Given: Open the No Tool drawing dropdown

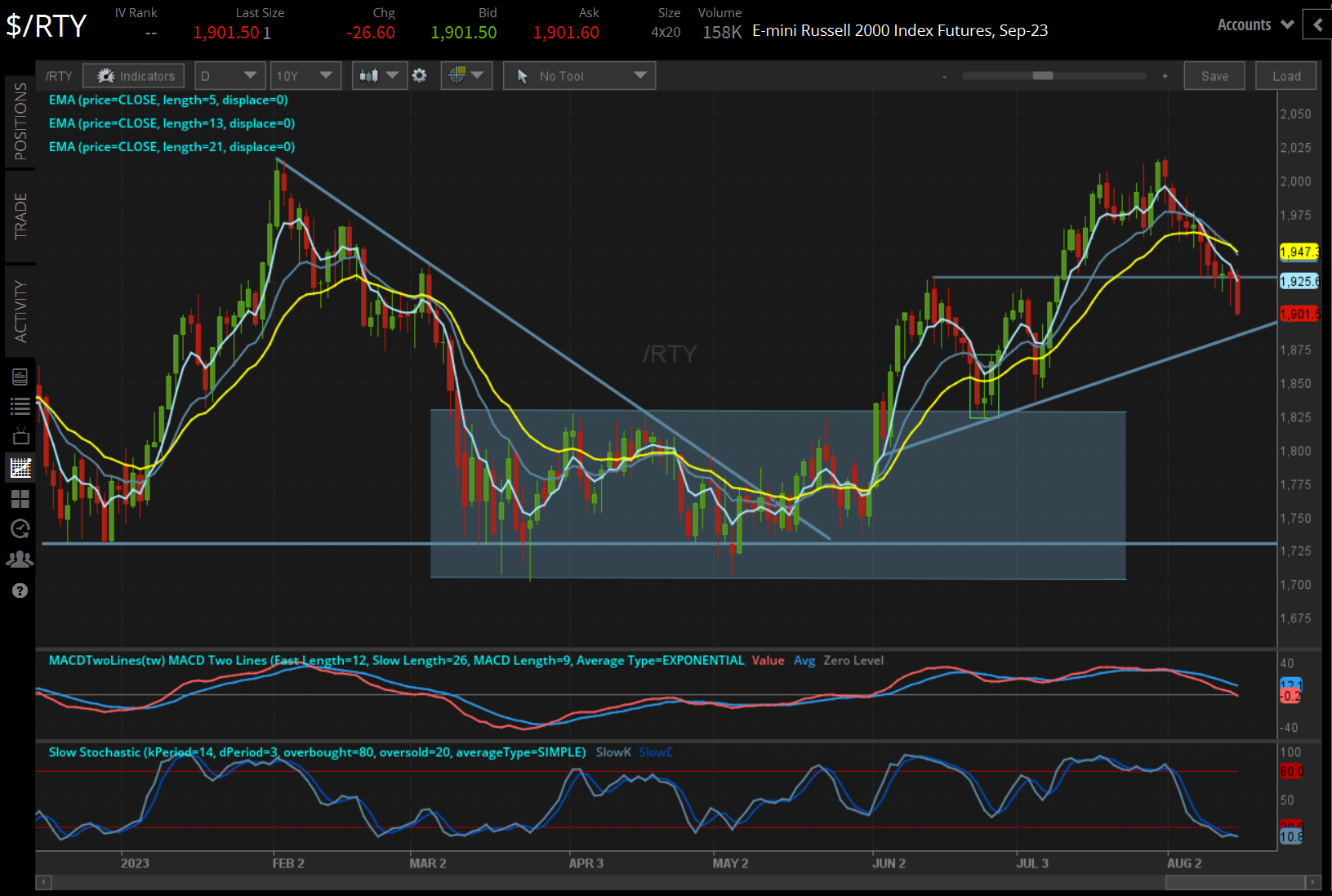Looking at the screenshot, I should pos(579,75).
